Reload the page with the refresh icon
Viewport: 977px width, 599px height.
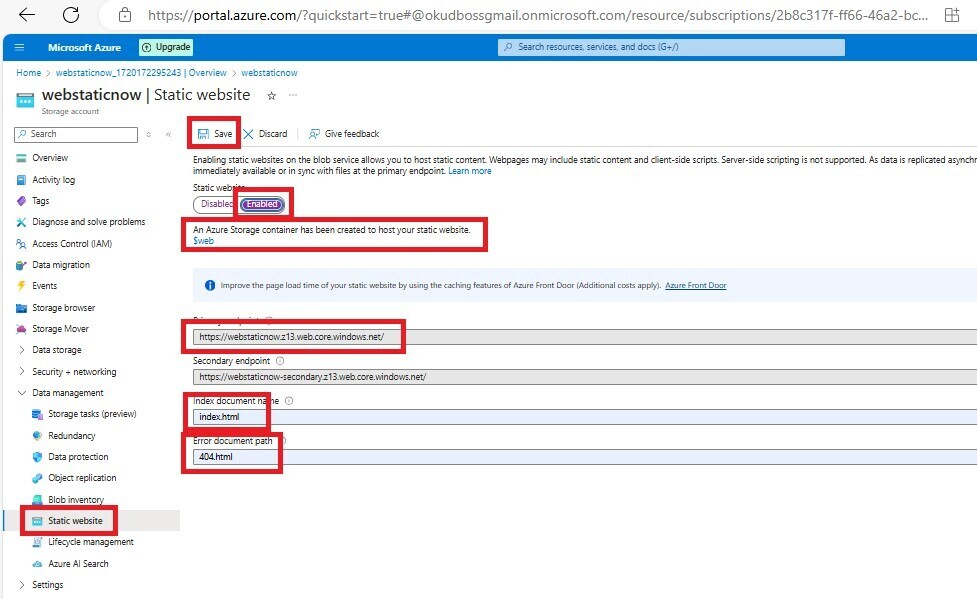[71, 15]
